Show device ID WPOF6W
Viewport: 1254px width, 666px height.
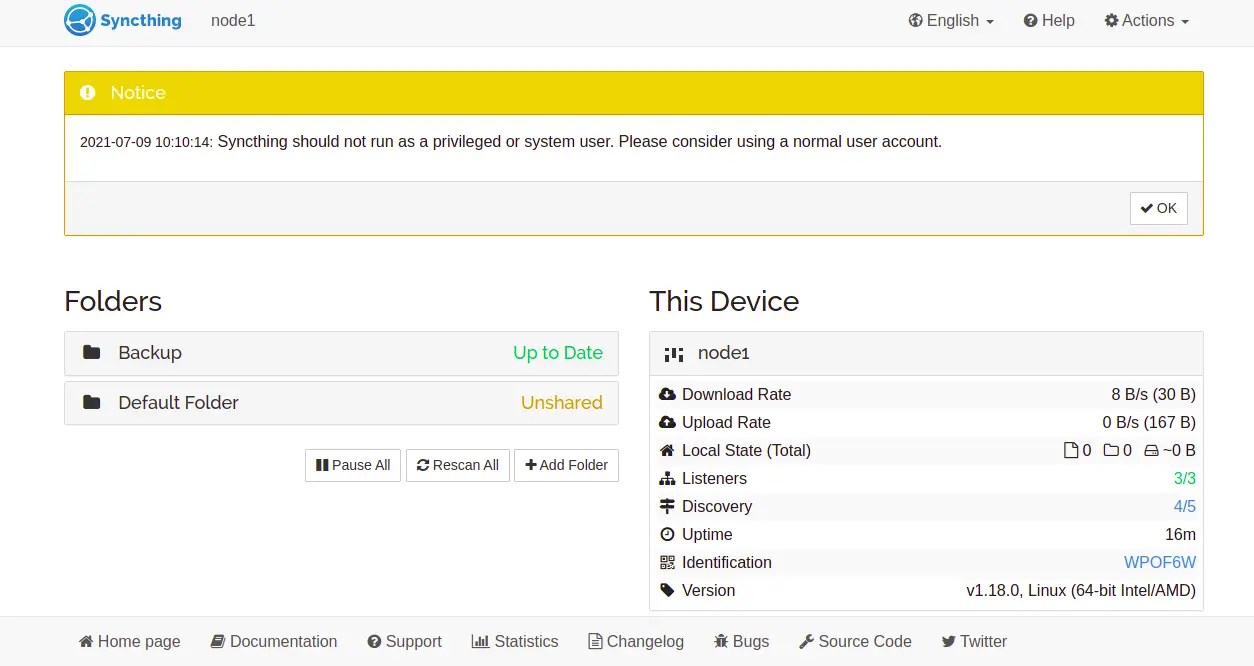click(x=1160, y=563)
